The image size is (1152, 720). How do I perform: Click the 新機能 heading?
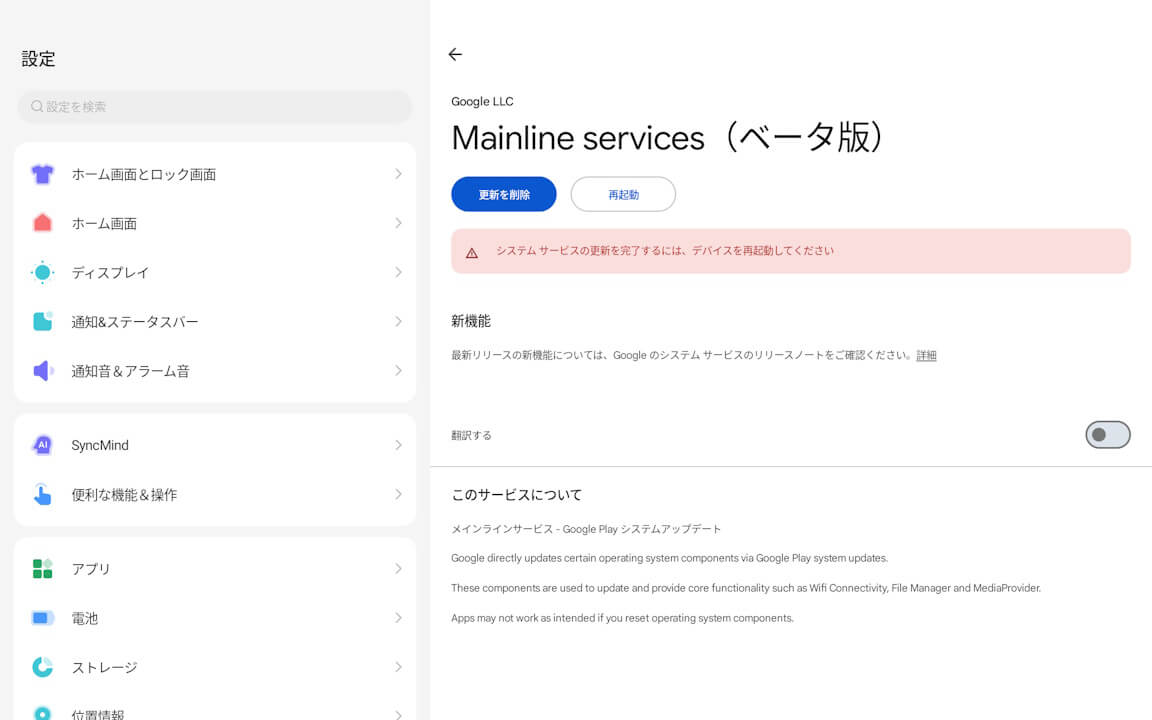click(x=471, y=321)
